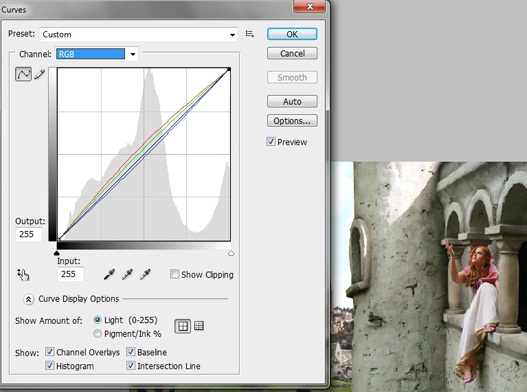Close the Curves dialog window
This screenshot has width=527, height=392.
[x=309, y=6]
